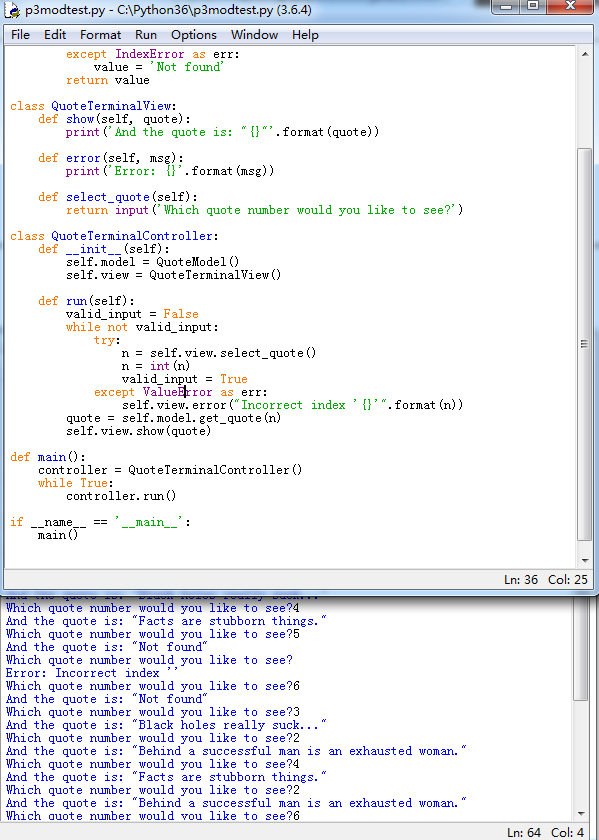Click the editor status 'Col: 25'

tap(568, 580)
